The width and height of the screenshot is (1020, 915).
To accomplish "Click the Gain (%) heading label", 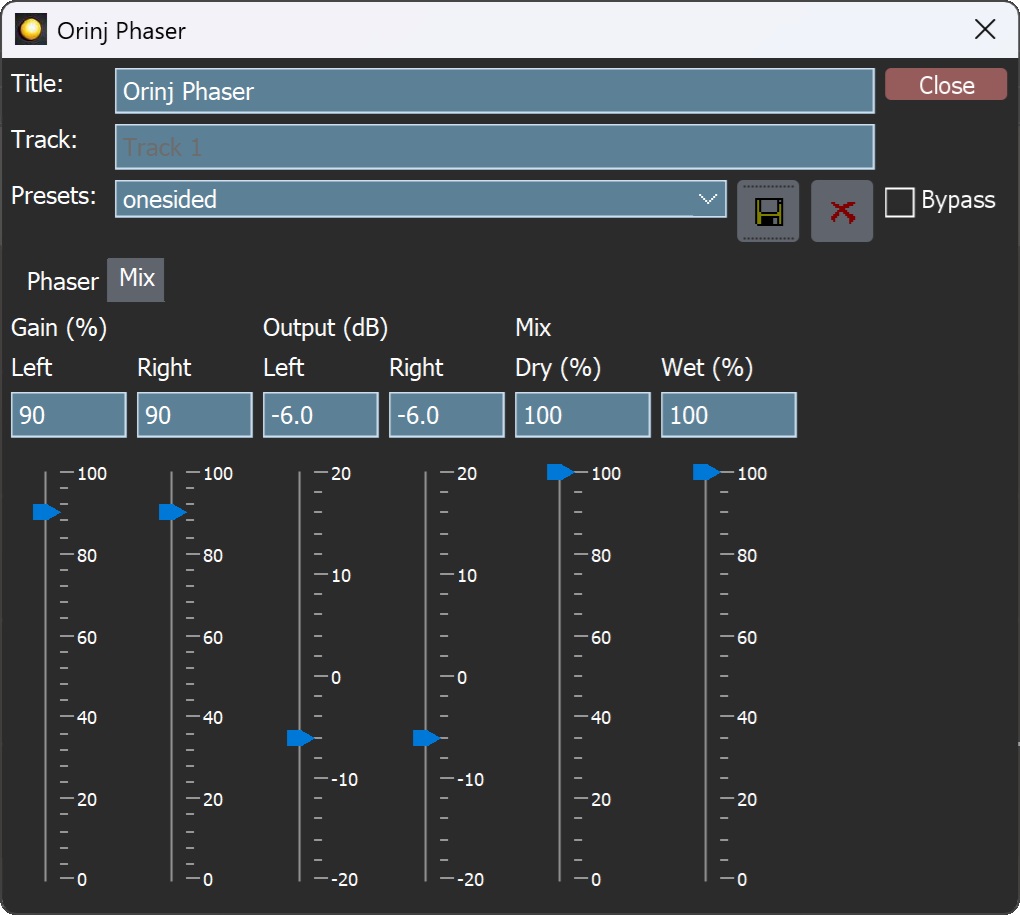I will coord(59,328).
